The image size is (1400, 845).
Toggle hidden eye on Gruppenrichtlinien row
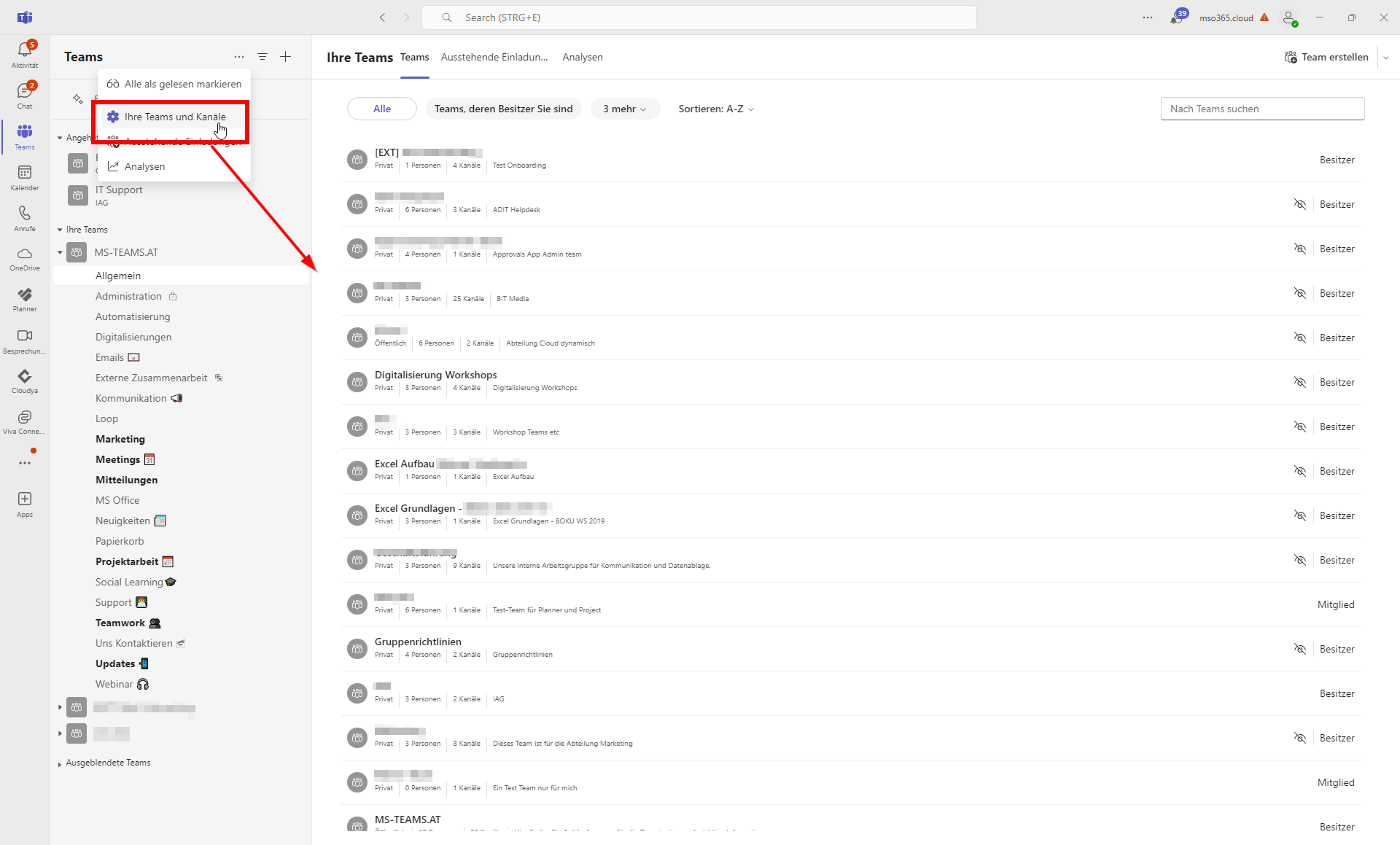tap(1300, 649)
